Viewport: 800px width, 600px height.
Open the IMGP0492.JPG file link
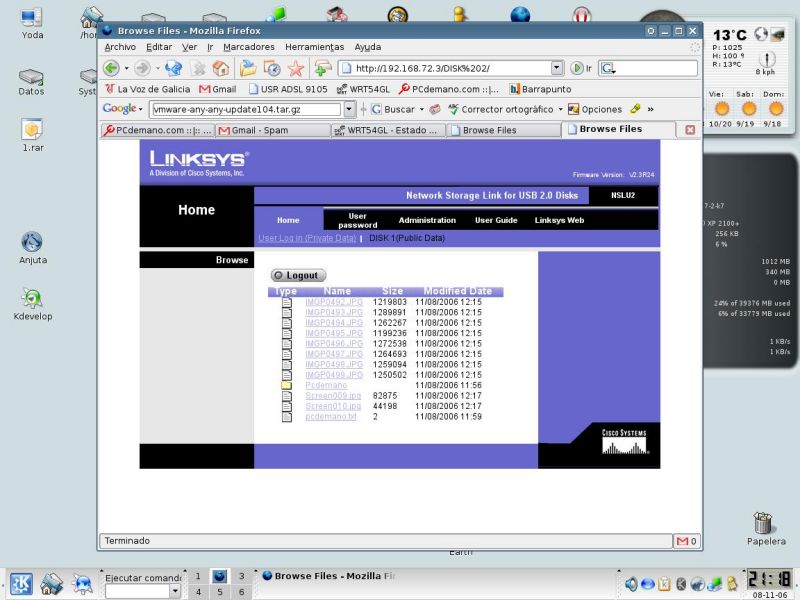(x=334, y=302)
